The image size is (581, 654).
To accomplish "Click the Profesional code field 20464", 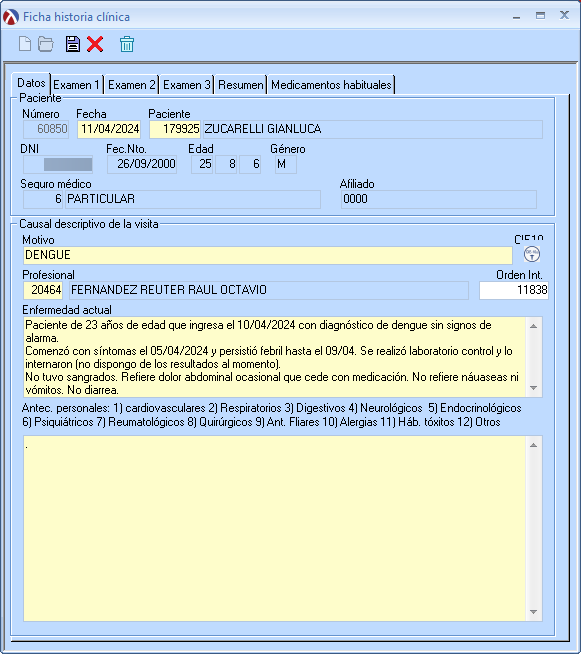I will [43, 290].
